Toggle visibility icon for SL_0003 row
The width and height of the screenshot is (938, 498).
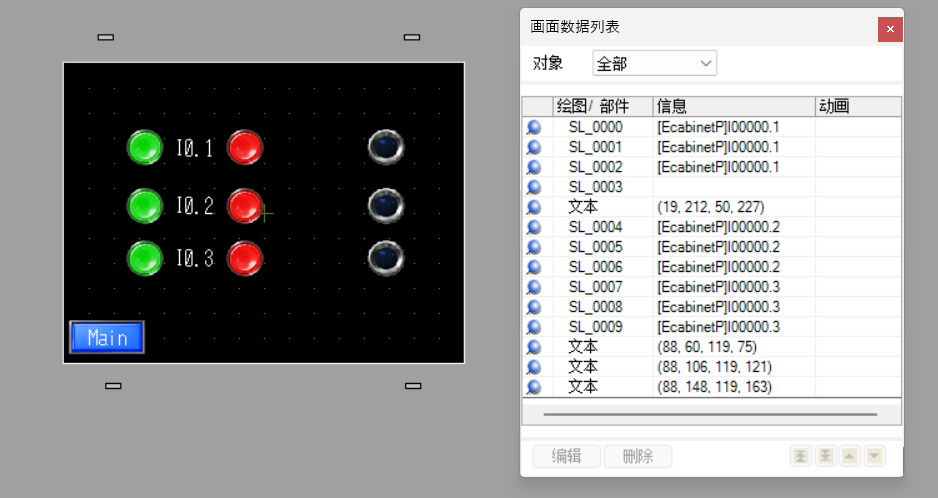coord(534,187)
